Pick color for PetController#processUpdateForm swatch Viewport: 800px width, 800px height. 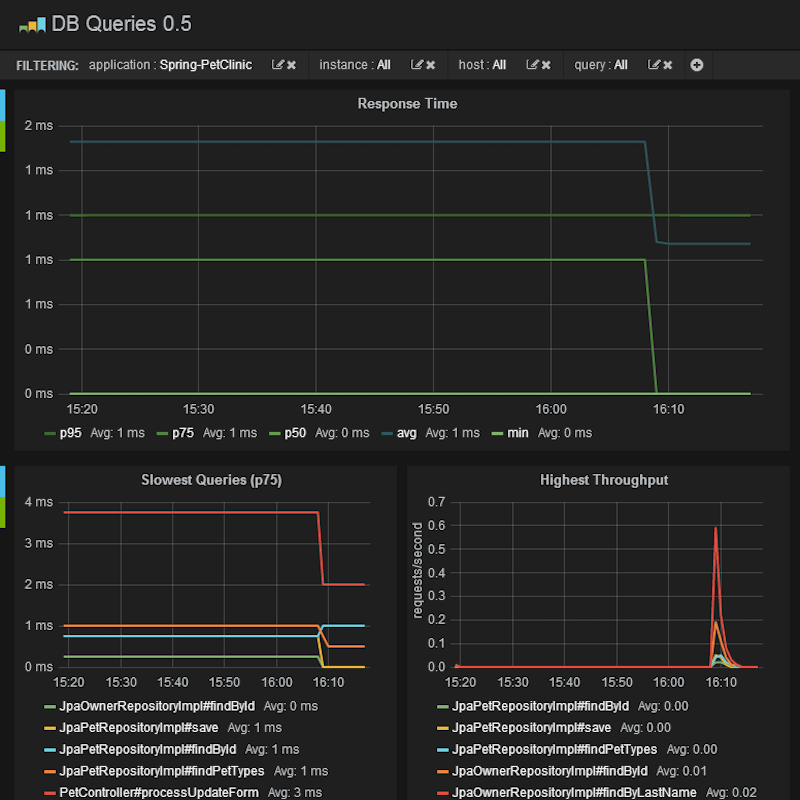49,793
